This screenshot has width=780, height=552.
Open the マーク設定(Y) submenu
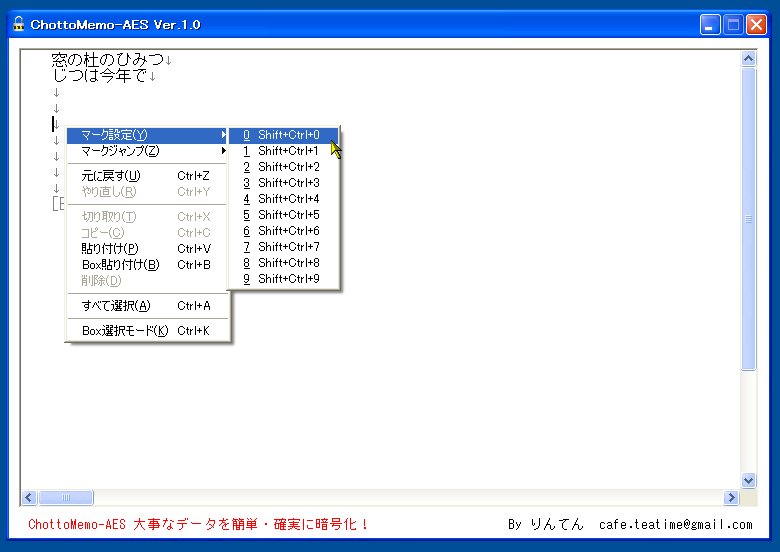(x=147, y=135)
